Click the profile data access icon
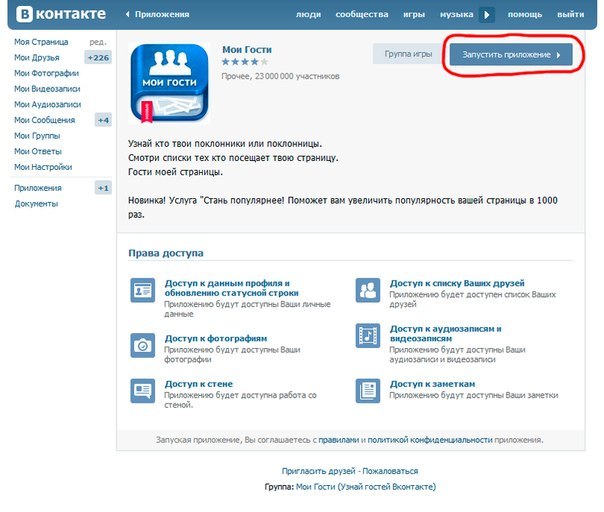The width and height of the screenshot is (604, 512). [x=143, y=291]
